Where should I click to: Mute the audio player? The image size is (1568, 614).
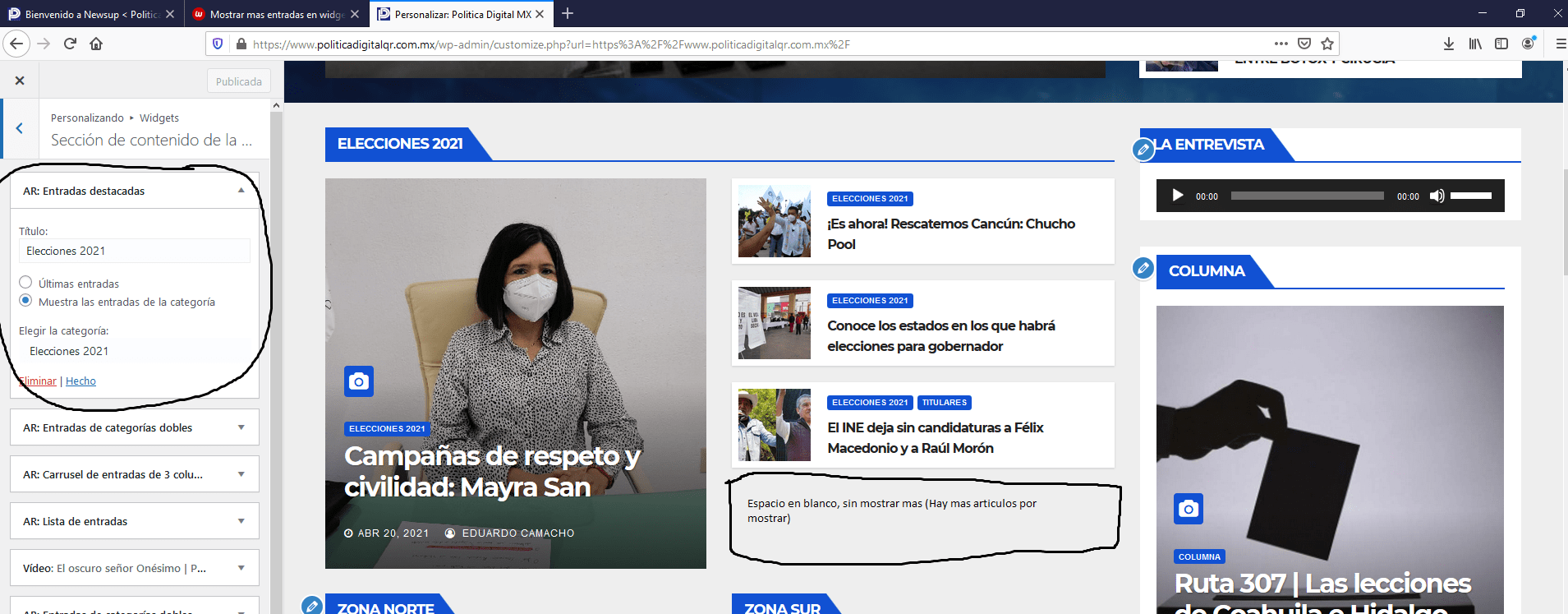tap(1437, 196)
